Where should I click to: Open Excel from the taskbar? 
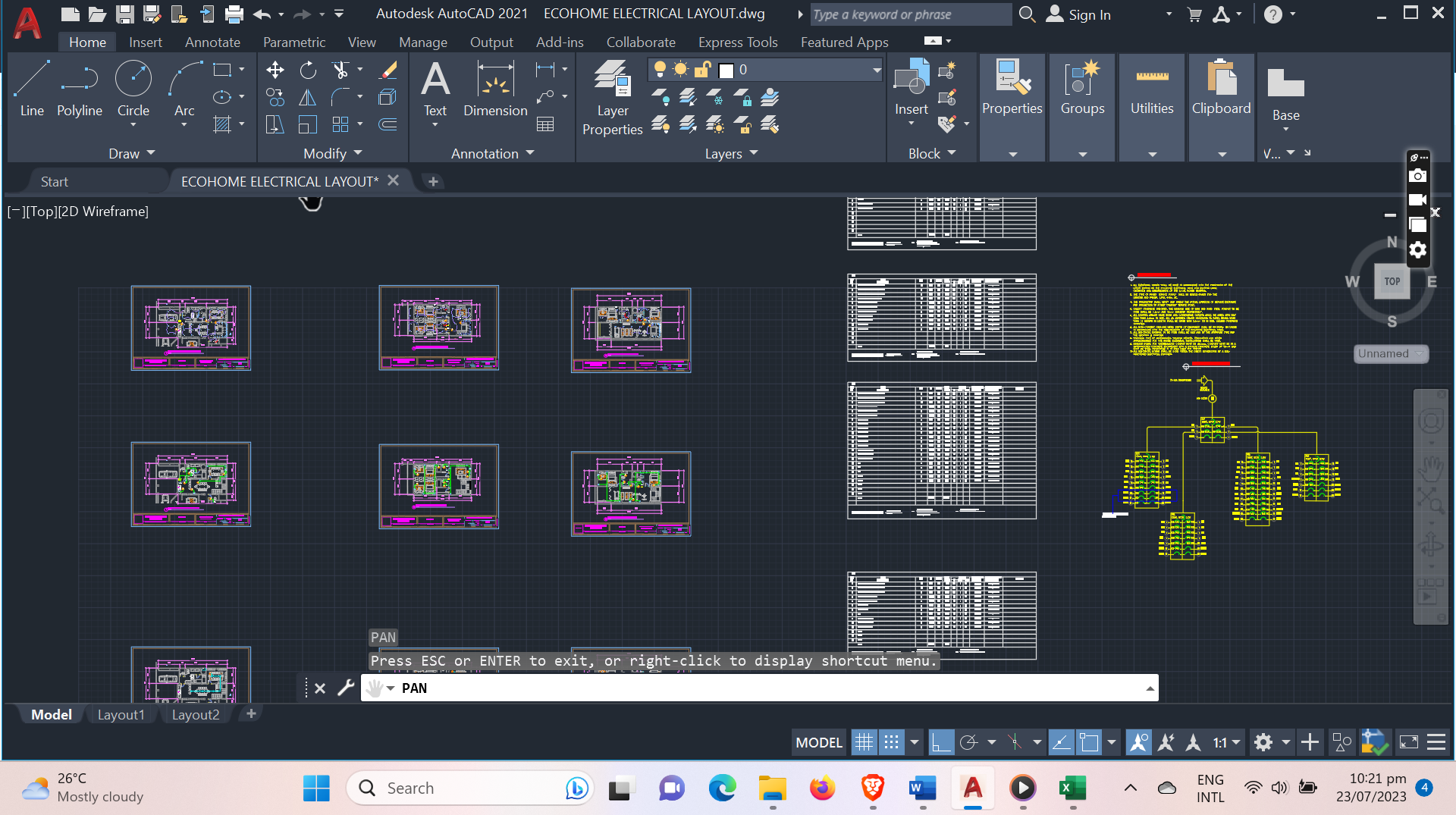coord(1072,788)
